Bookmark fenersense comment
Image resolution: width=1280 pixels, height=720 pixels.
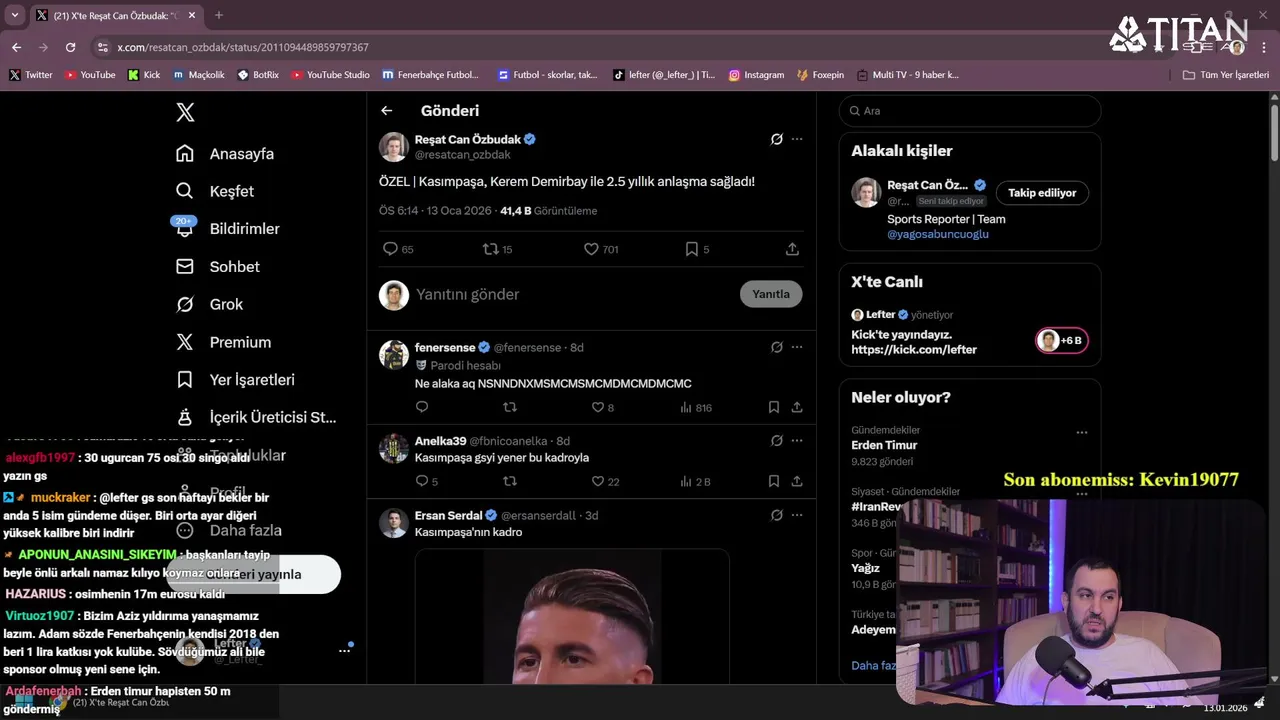[x=774, y=407]
